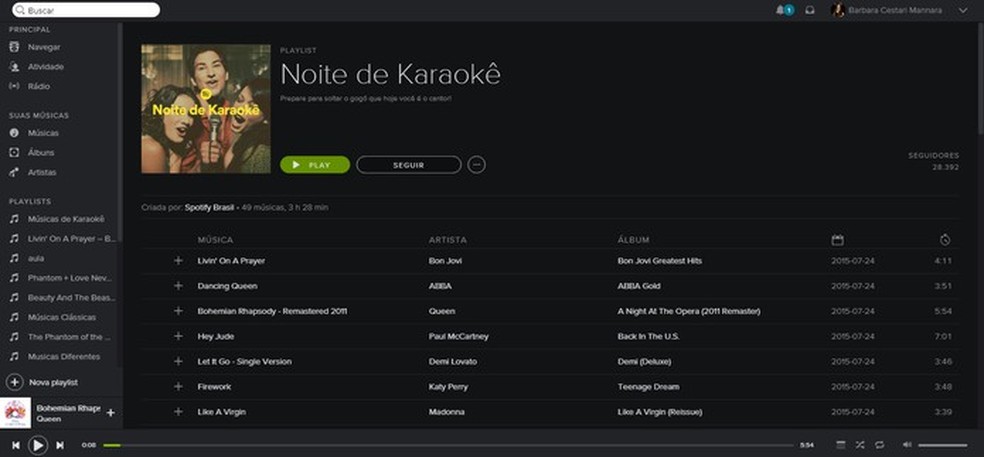This screenshot has width=984, height=457.
Task: Open the play queue icon
Action: [x=840, y=444]
